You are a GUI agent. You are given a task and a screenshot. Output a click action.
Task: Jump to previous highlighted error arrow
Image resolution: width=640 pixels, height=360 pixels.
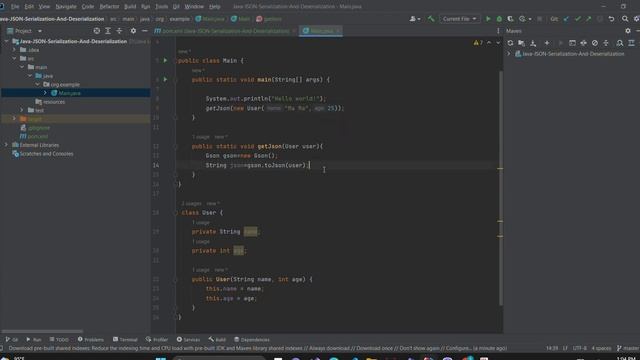point(489,42)
